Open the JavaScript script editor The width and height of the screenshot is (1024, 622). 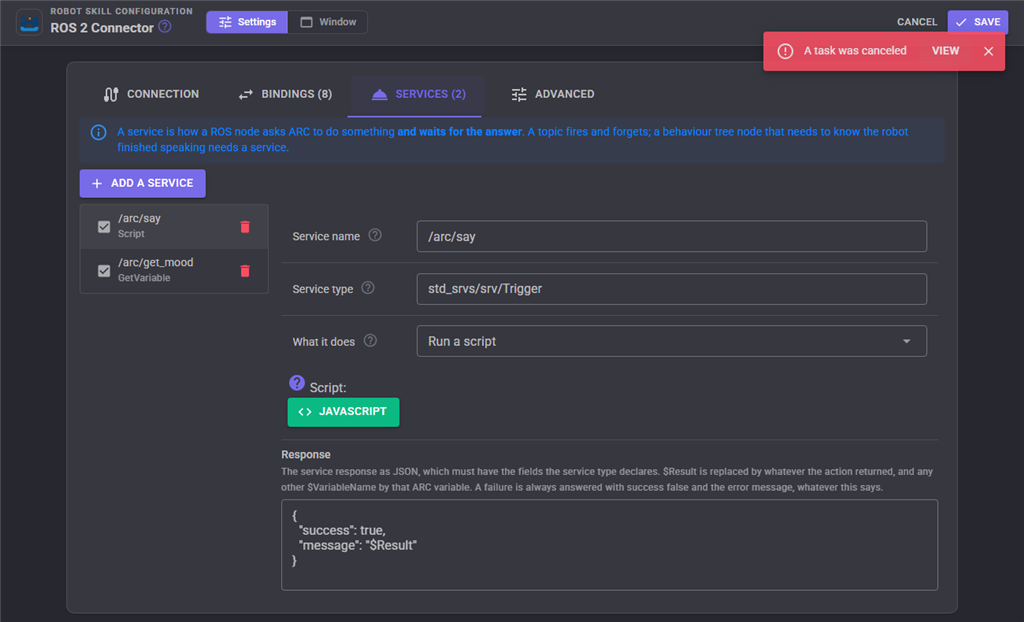[344, 412]
